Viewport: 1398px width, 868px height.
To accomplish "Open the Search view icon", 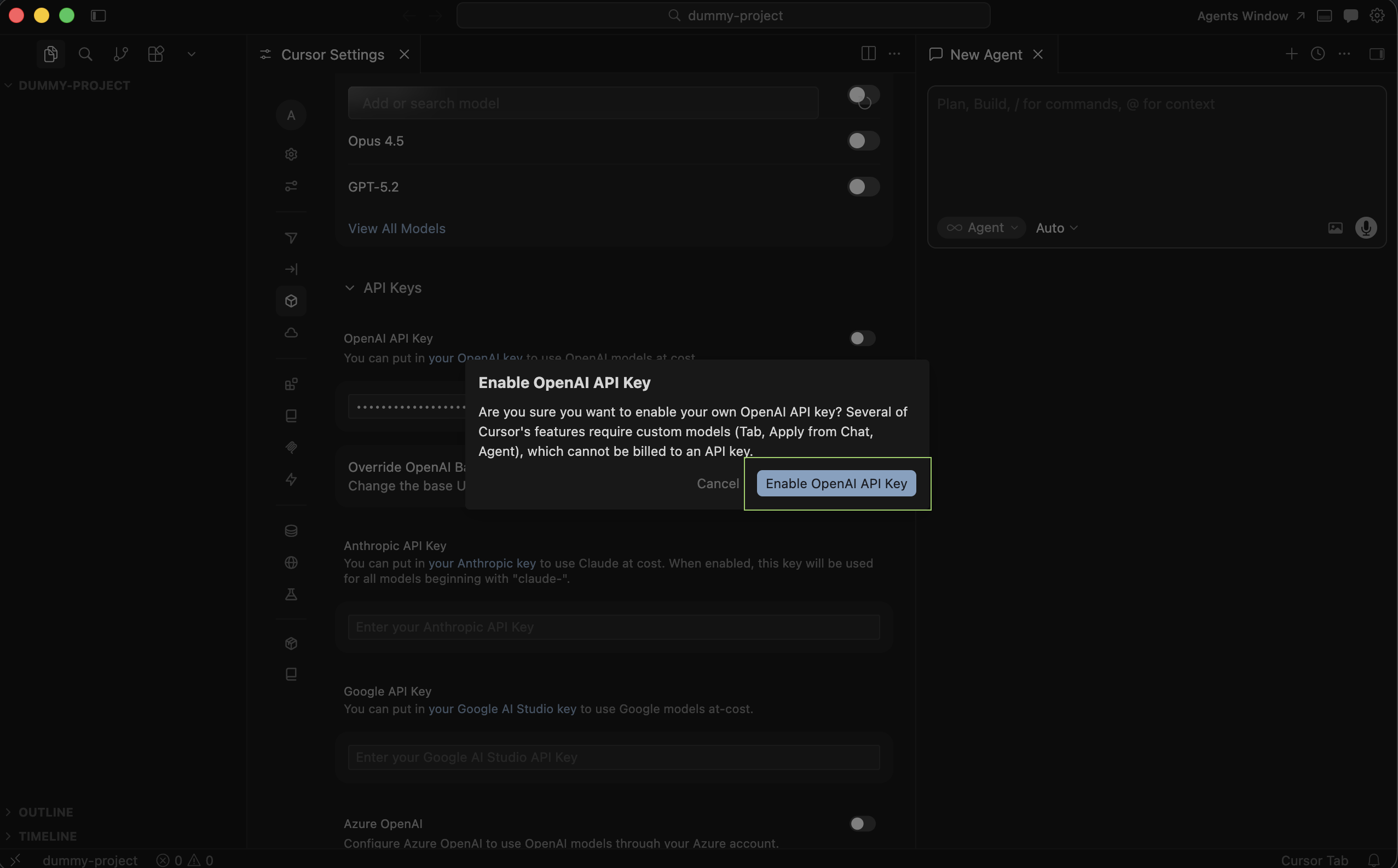I will coord(85,54).
